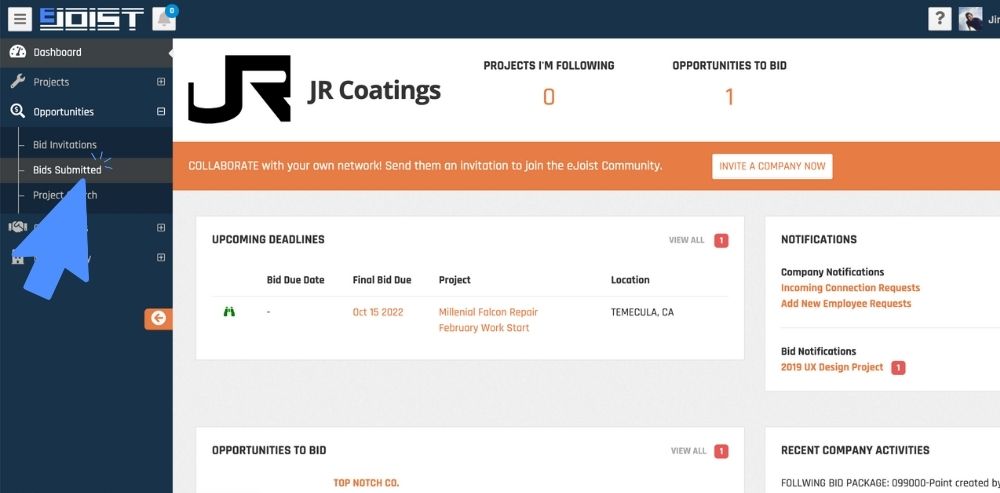Click the Company Notifications label
1000x493 pixels.
[832, 272]
